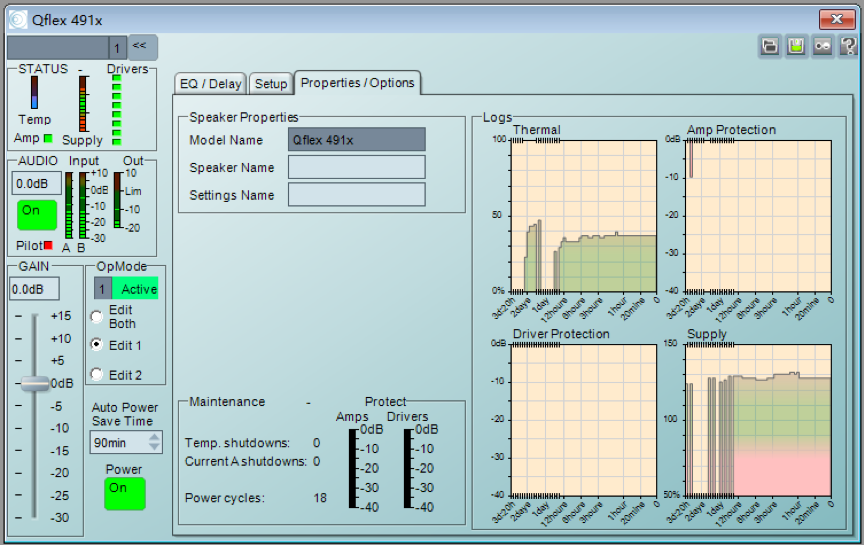Click the two-circle link icon in top toolbar
This screenshot has width=864, height=545.
tap(823, 46)
